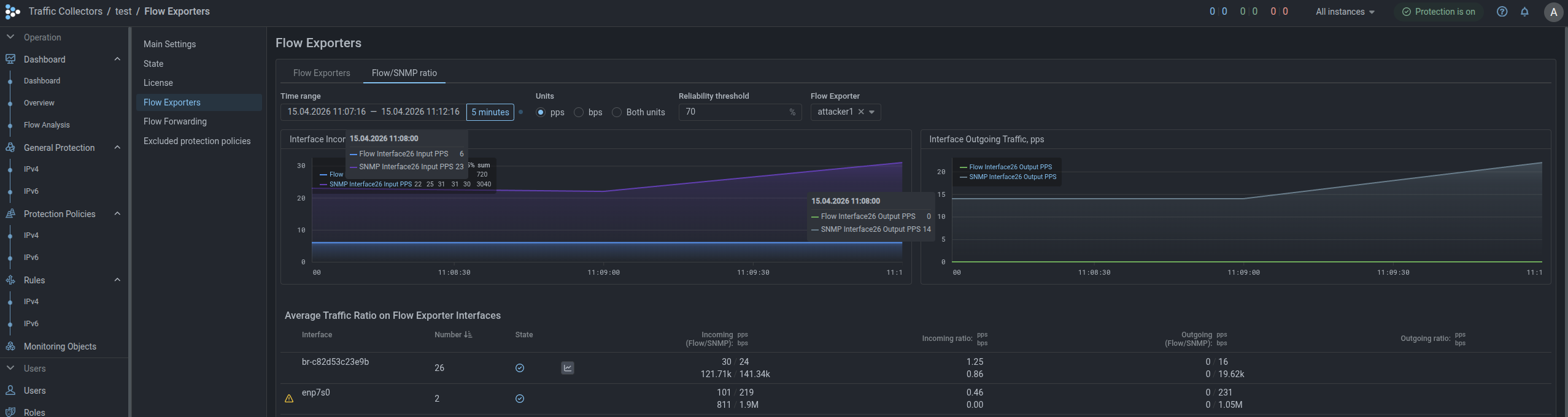This screenshot has height=417, width=1568.
Task: Open the All instances dropdown
Action: point(1345,12)
